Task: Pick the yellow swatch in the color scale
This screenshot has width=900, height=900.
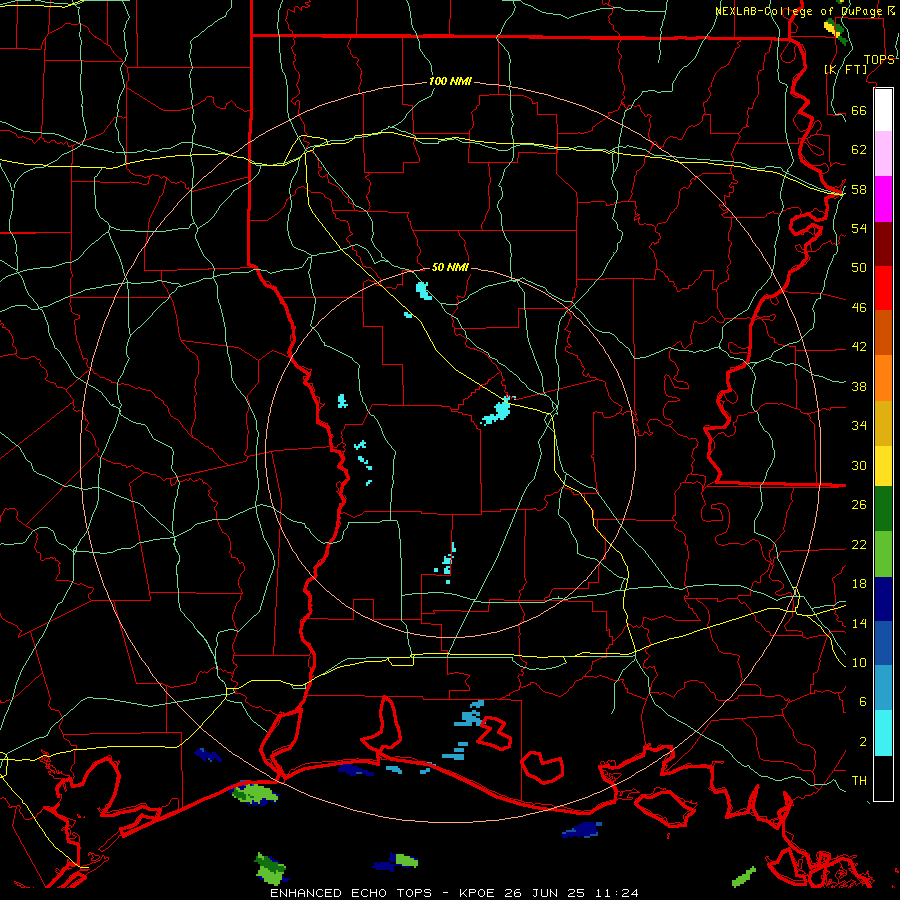Action: (x=883, y=466)
